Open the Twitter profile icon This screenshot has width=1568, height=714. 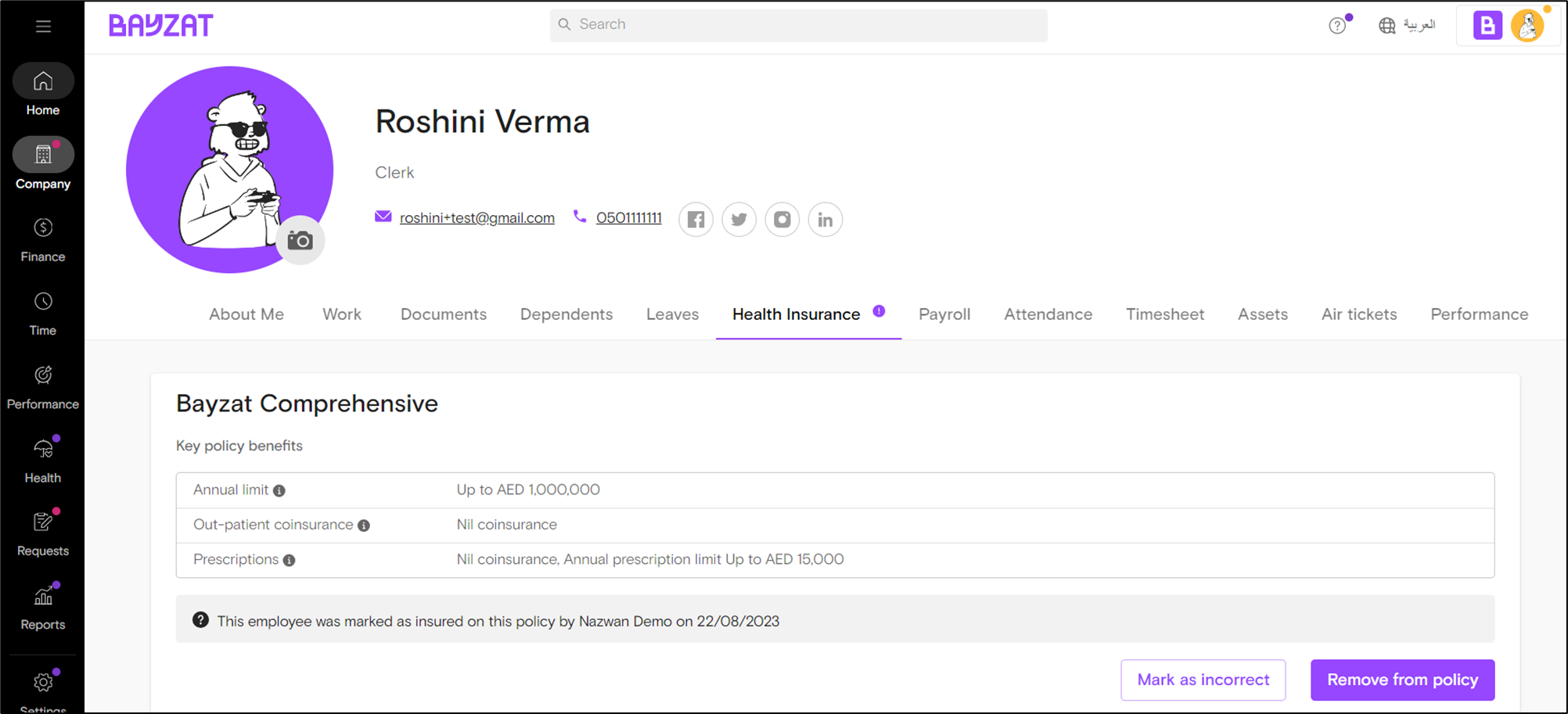pos(739,220)
